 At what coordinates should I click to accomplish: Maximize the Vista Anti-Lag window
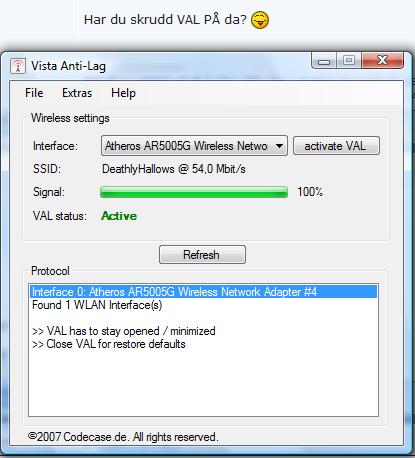pos(349,61)
